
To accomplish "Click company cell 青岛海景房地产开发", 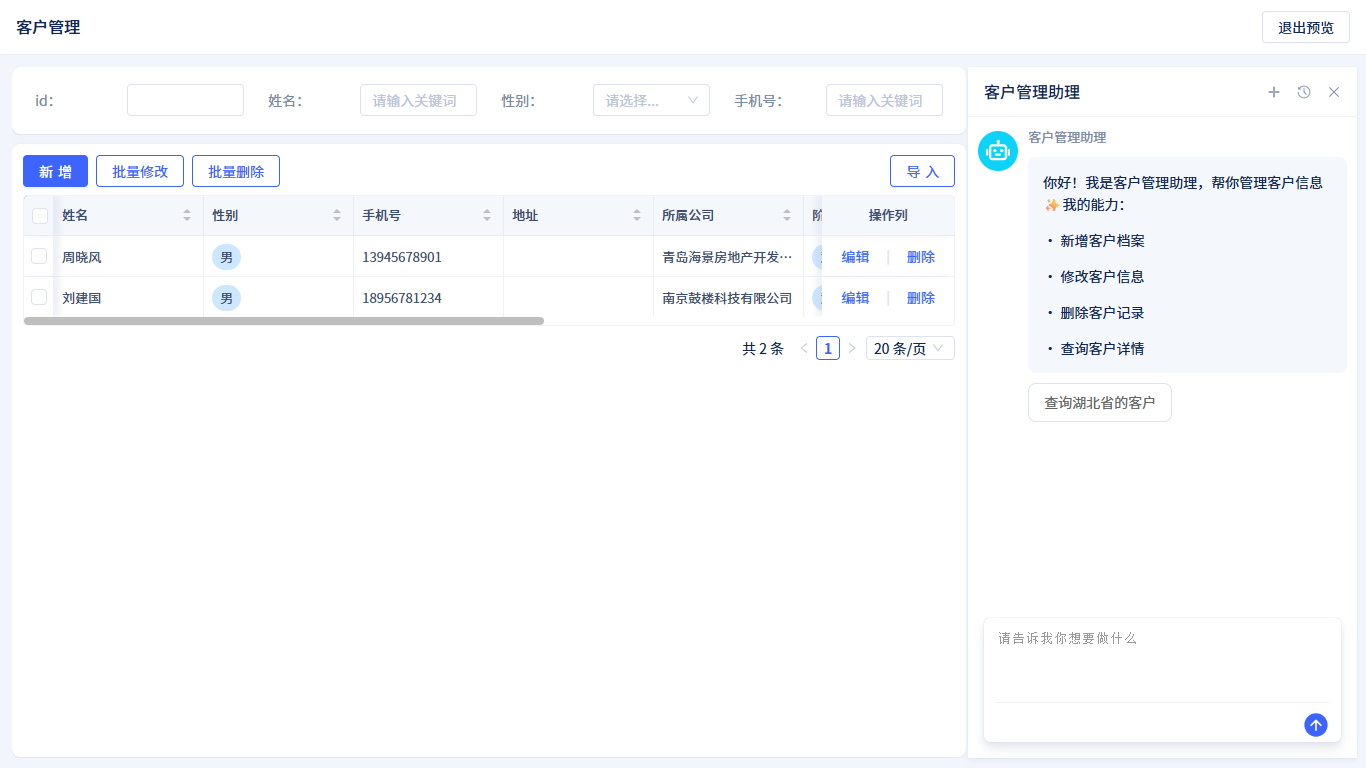I will tap(727, 257).
